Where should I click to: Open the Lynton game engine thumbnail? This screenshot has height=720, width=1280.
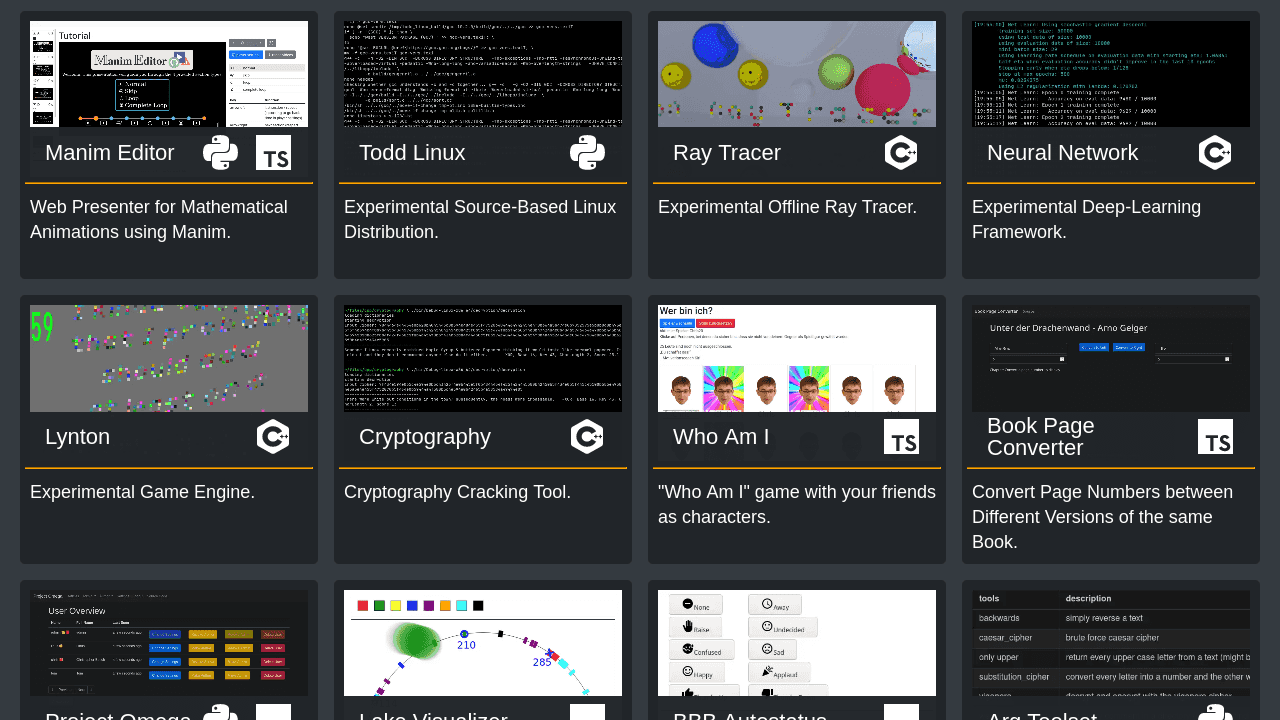tap(169, 358)
